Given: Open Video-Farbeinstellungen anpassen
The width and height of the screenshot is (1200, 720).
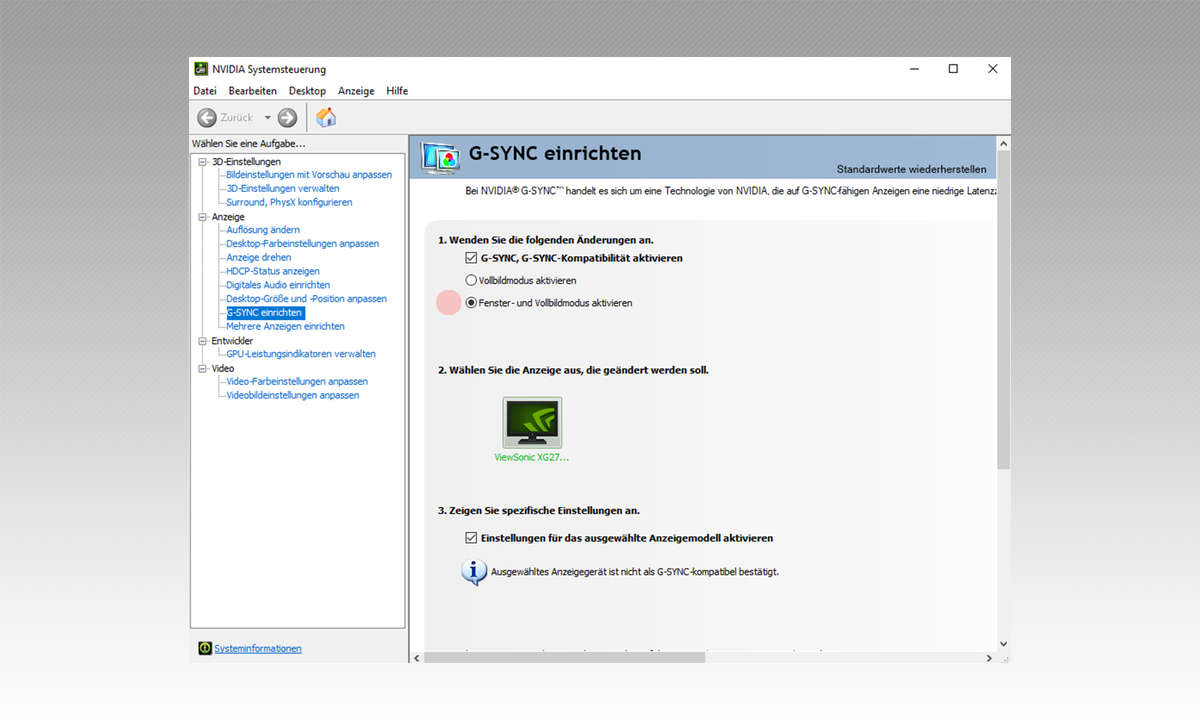Looking at the screenshot, I should pyautogui.click(x=297, y=382).
